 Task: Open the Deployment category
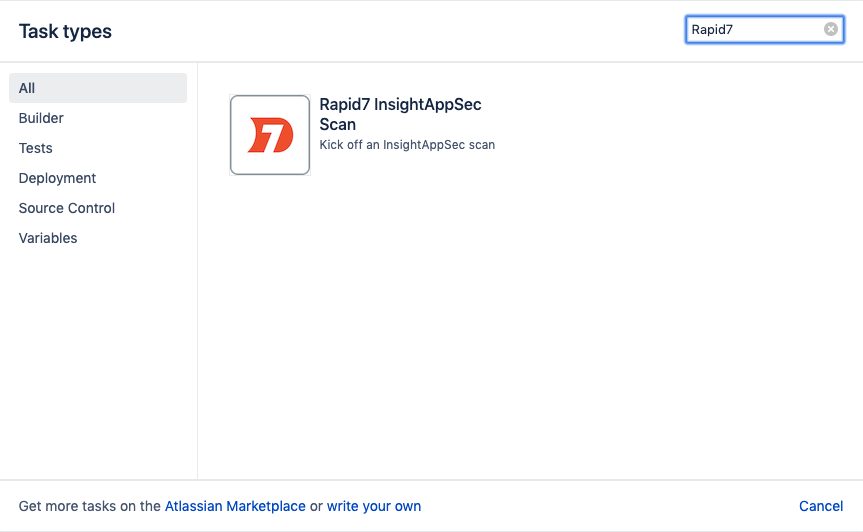57,178
